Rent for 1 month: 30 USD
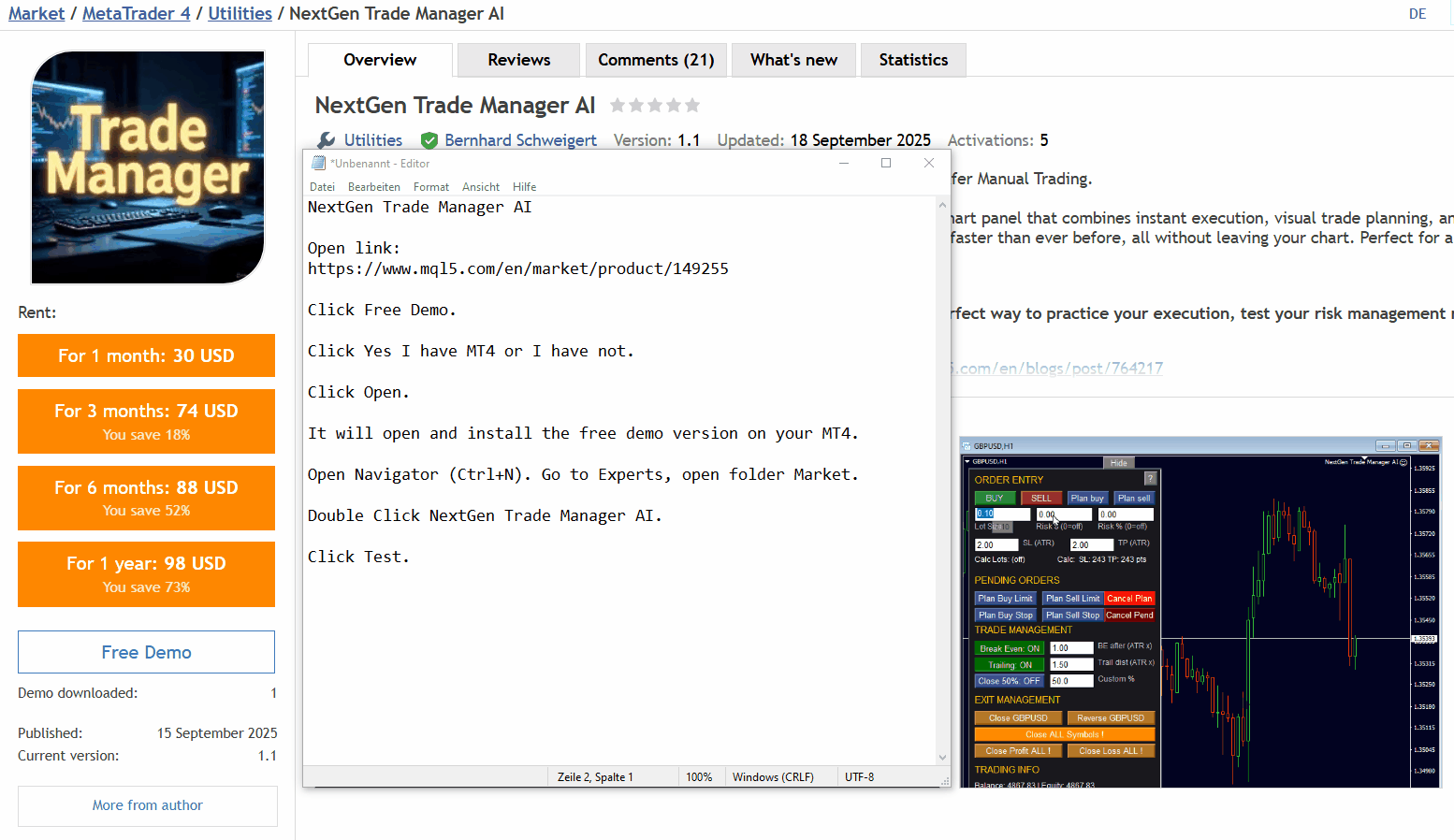This screenshot has width=1454, height=840. coord(146,355)
